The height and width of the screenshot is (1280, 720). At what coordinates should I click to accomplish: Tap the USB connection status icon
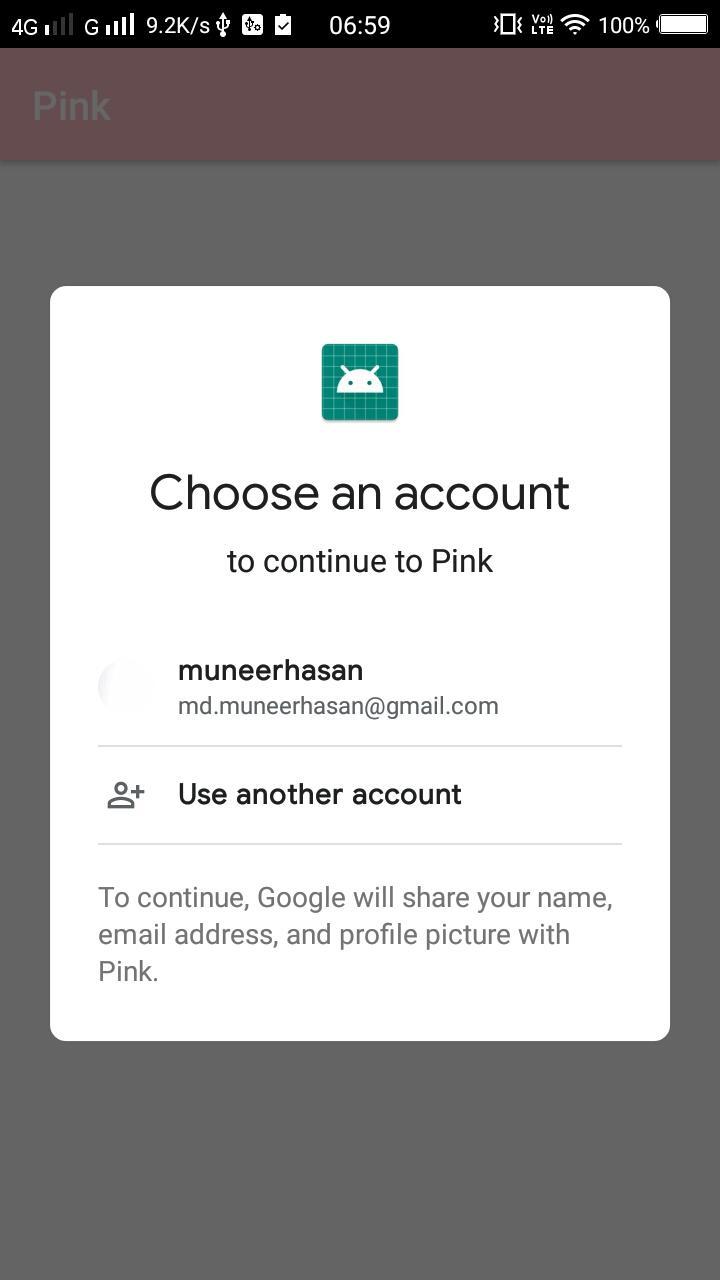(223, 24)
